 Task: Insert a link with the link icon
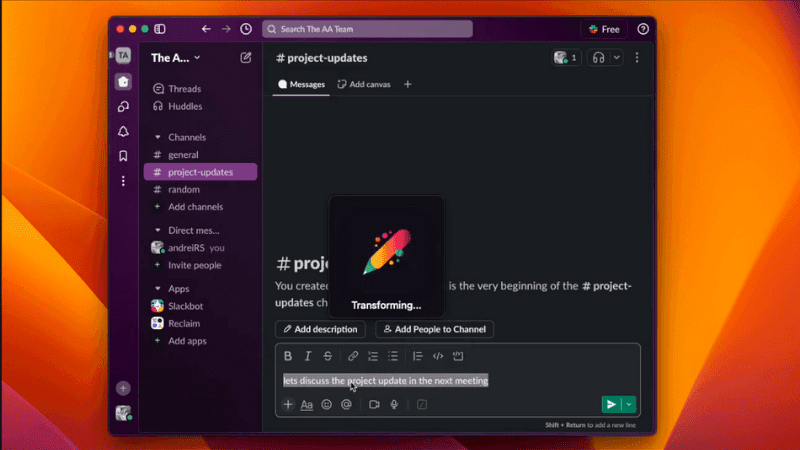353,356
